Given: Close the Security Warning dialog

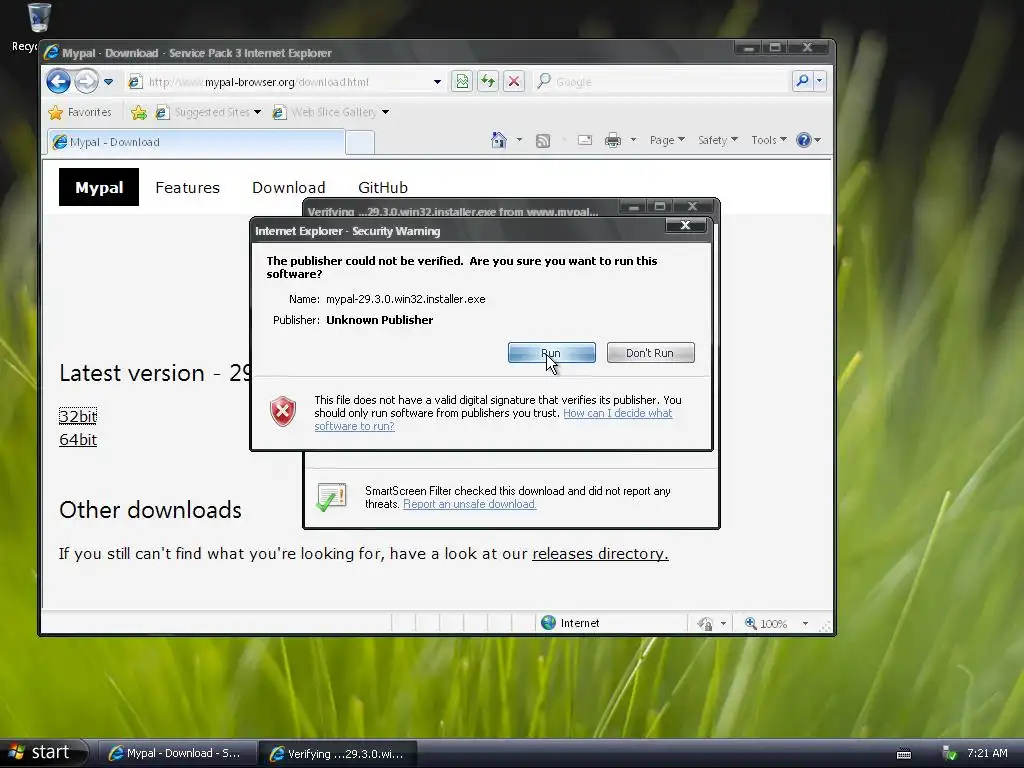Looking at the screenshot, I should [x=685, y=225].
